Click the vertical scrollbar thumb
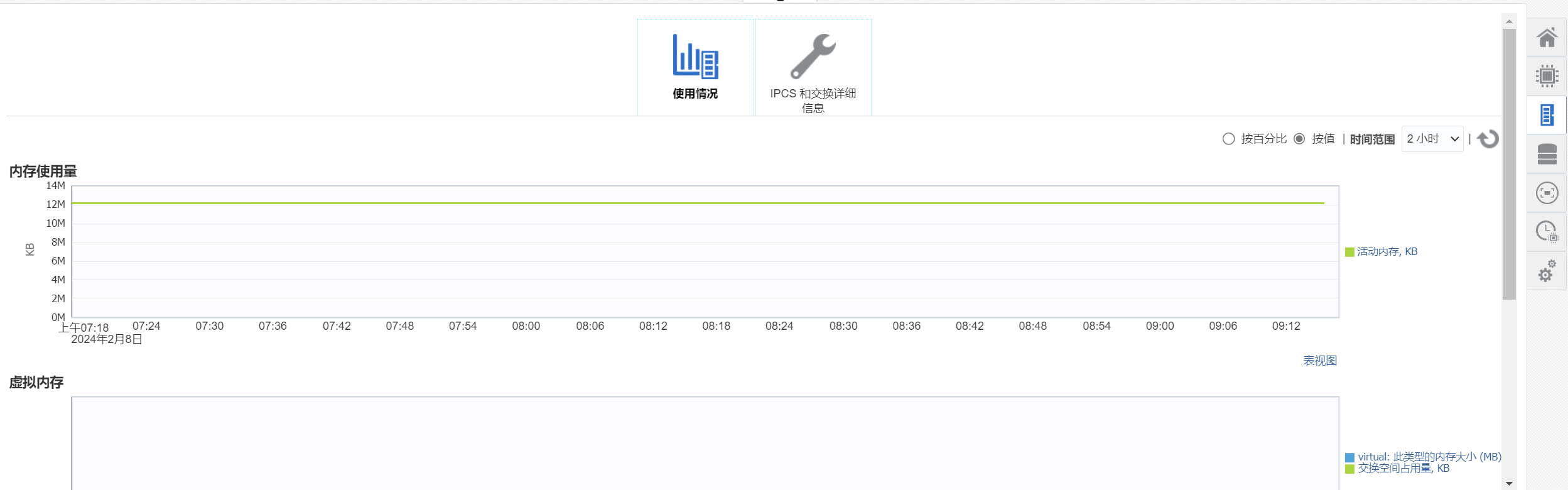This screenshot has height=490, width=1568. tap(1509, 164)
